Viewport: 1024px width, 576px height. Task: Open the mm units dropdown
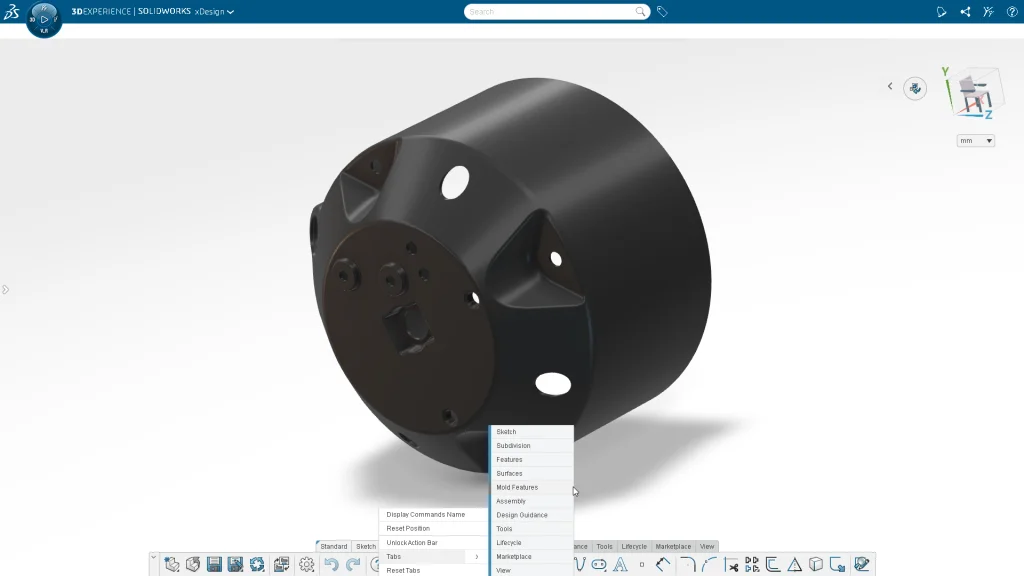coord(974,140)
